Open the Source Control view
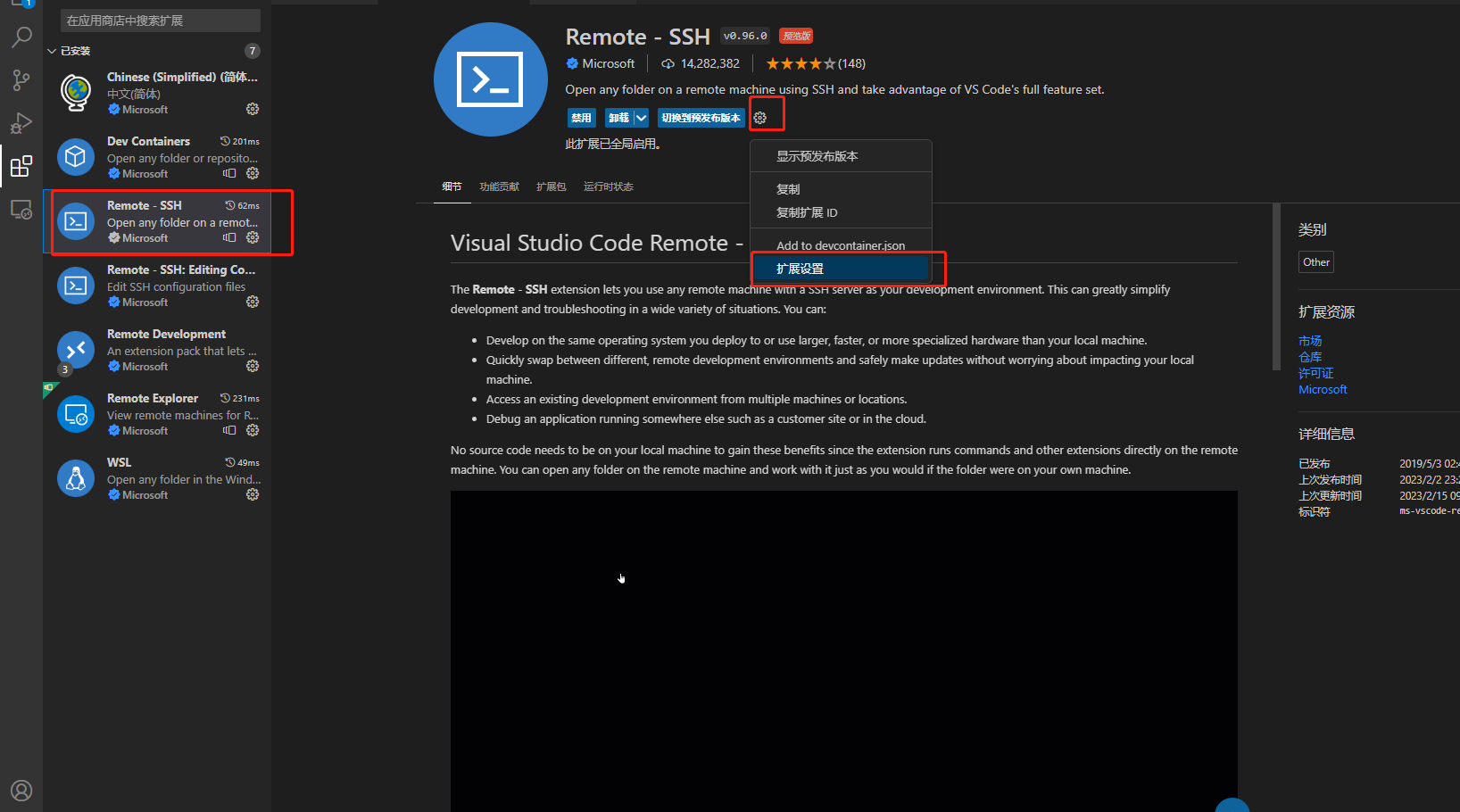This screenshot has width=1460, height=812. pos(21,80)
